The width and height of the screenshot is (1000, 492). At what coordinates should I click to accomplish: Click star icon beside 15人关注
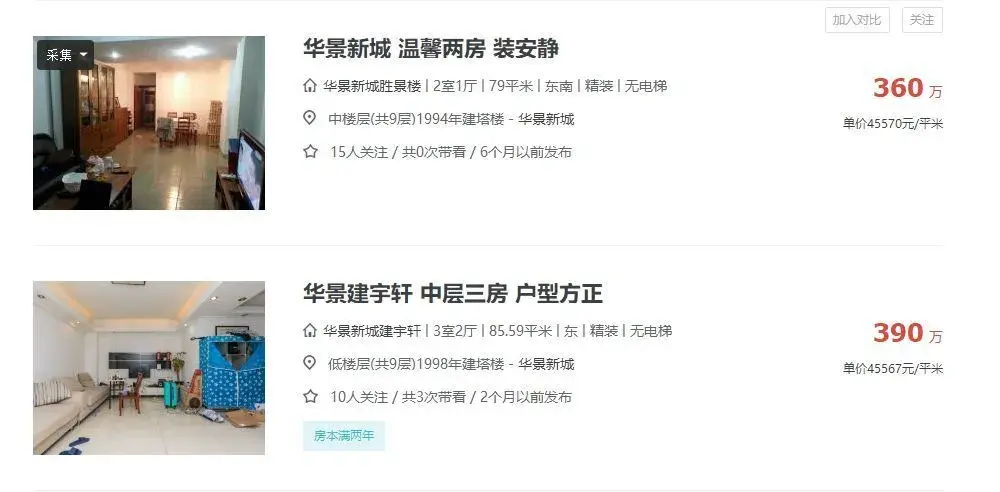pyautogui.click(x=311, y=151)
